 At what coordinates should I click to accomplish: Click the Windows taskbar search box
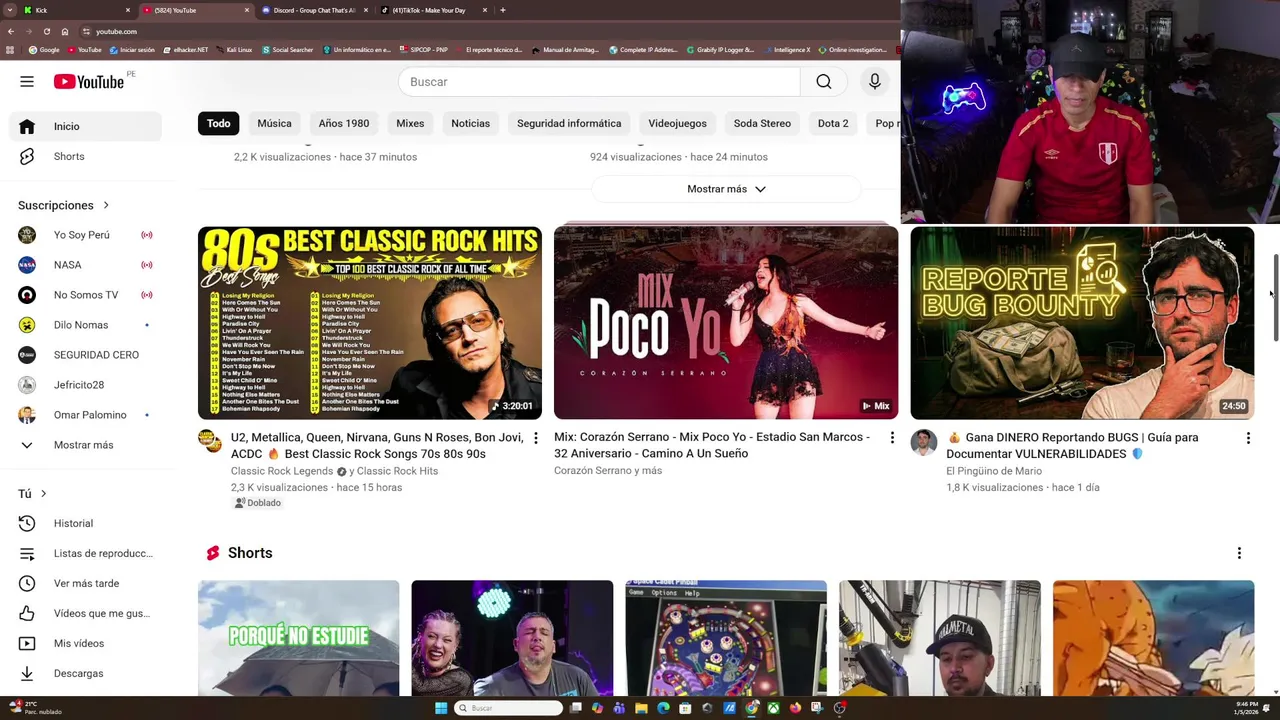point(509,708)
